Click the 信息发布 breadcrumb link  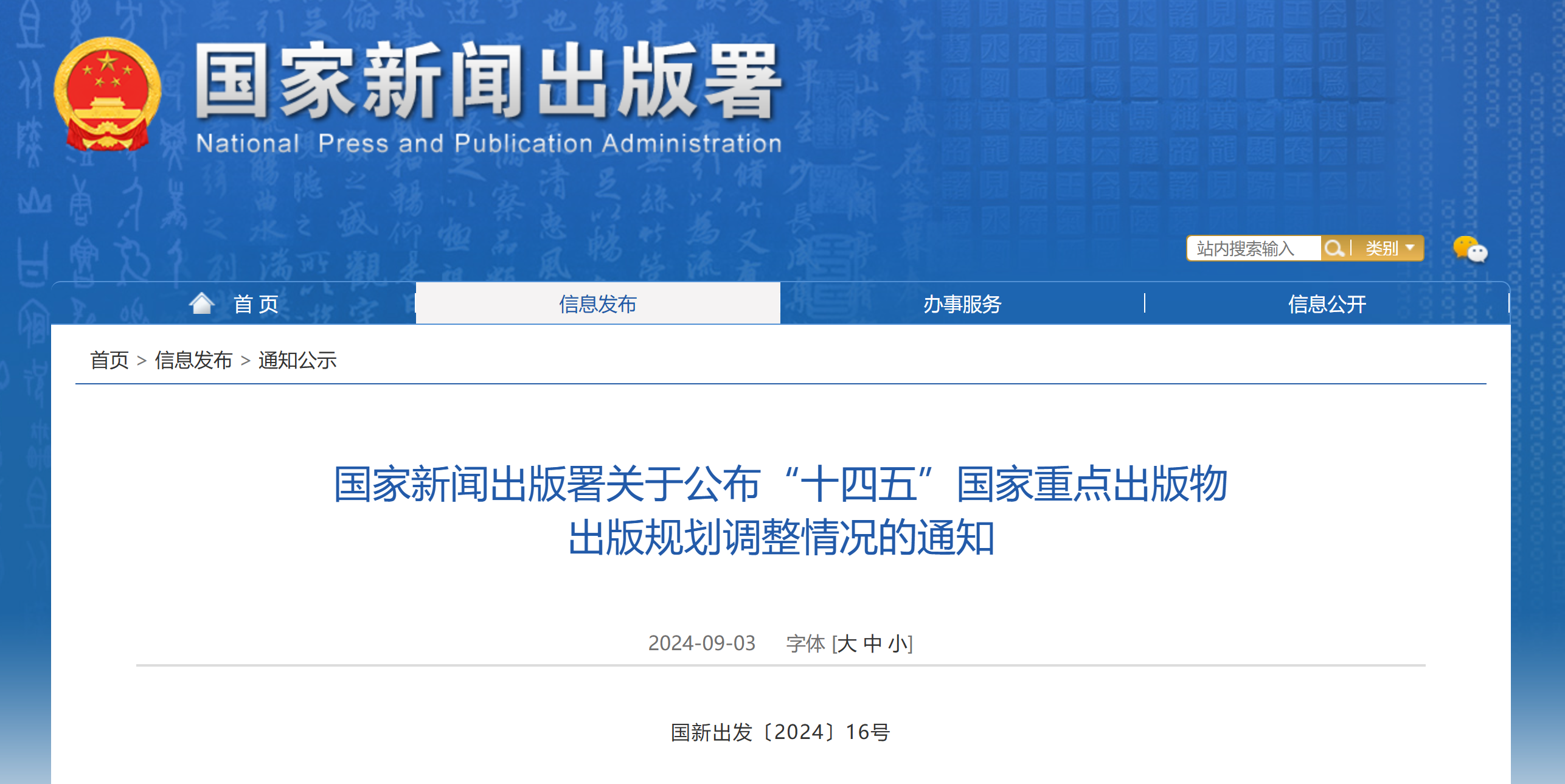click(193, 360)
